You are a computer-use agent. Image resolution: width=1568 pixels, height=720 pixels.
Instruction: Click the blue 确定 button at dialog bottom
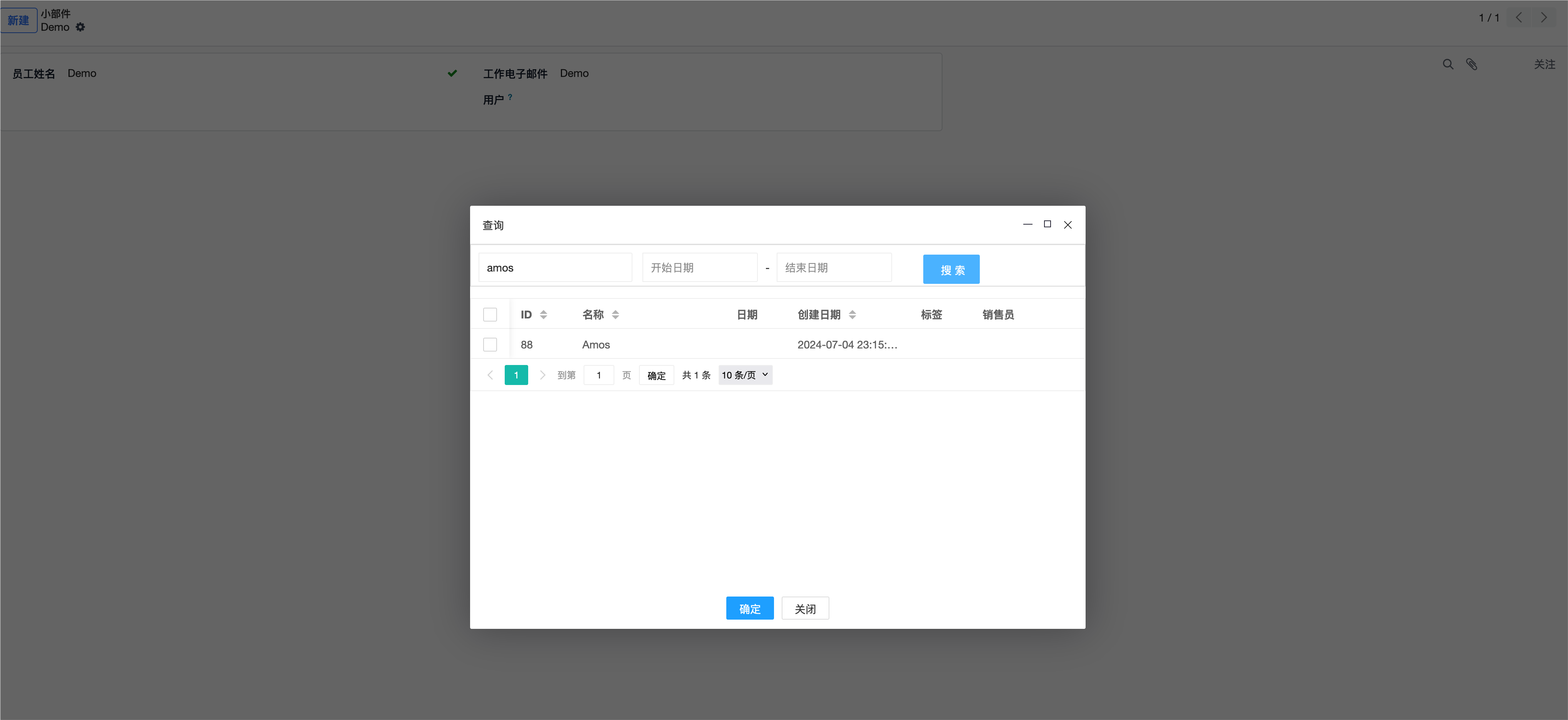pos(749,608)
